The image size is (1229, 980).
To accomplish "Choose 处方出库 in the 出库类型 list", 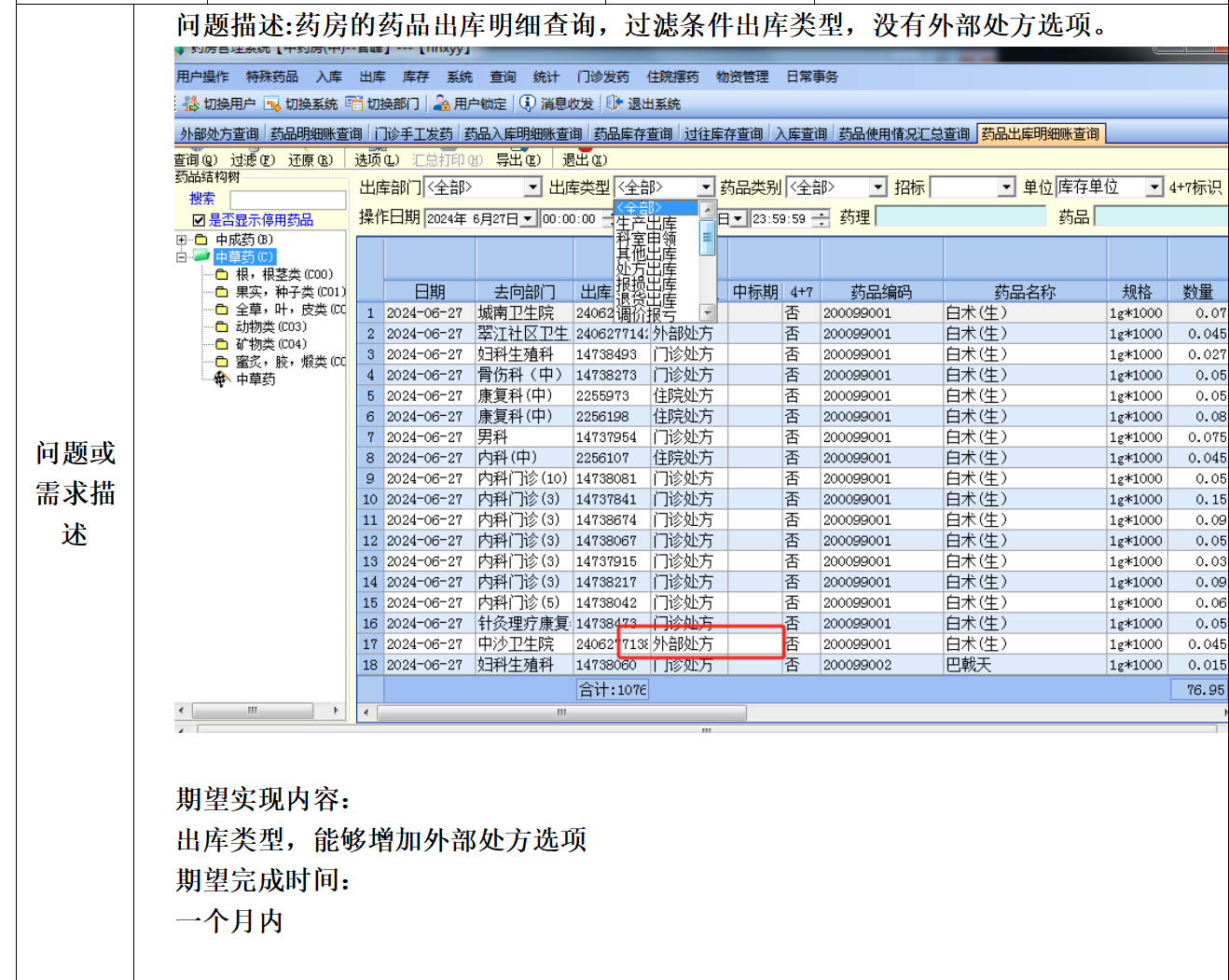I will pyautogui.click(x=656, y=269).
